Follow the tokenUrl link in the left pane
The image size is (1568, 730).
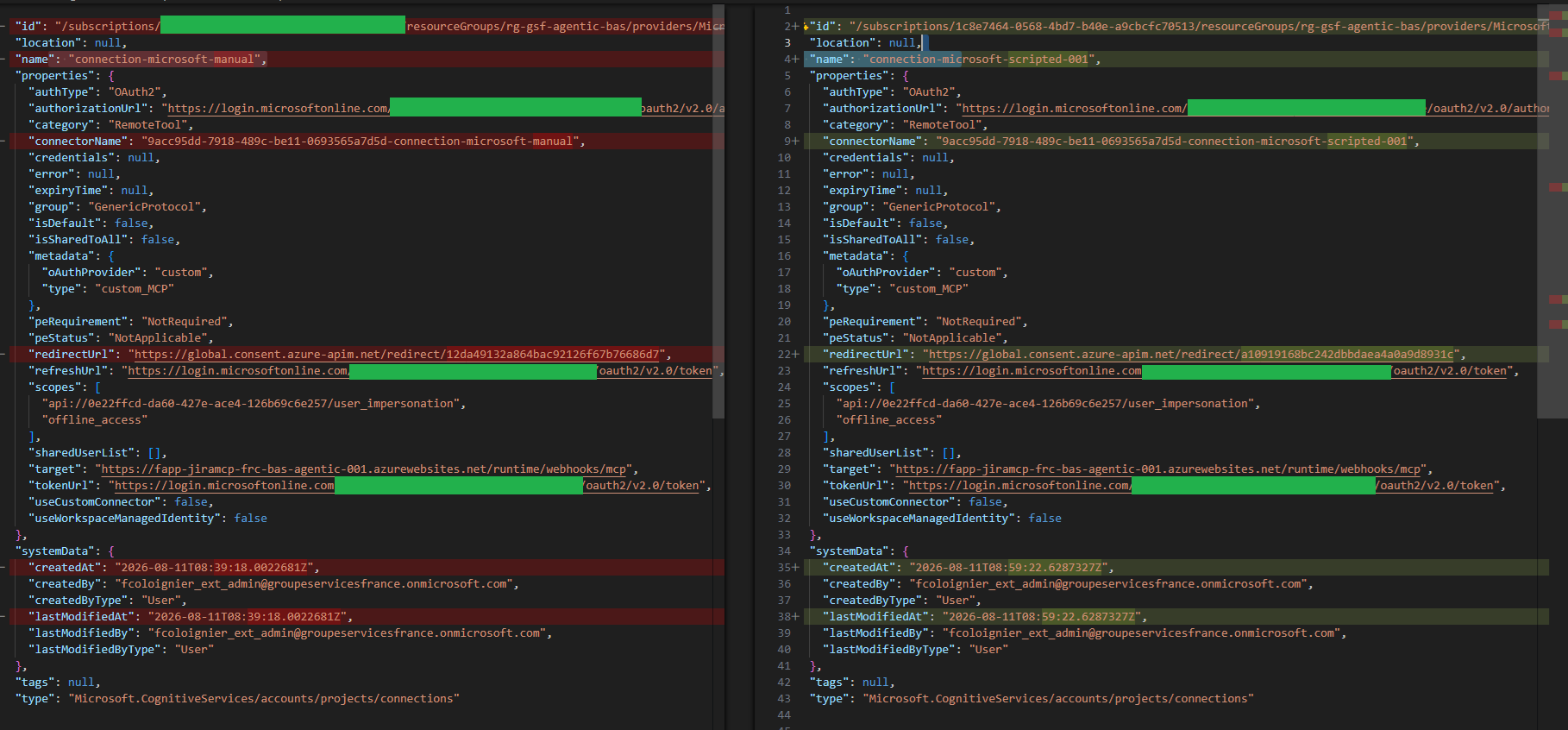click(x=407, y=486)
